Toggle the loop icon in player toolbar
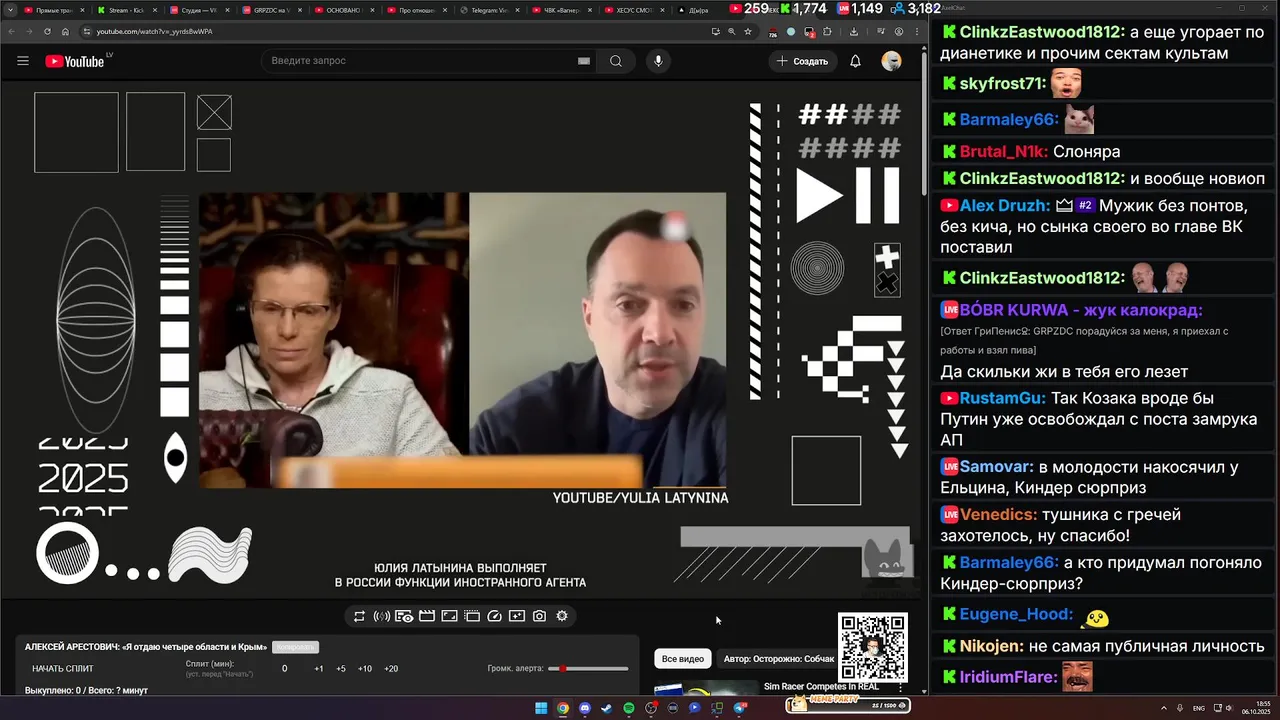 coord(359,616)
